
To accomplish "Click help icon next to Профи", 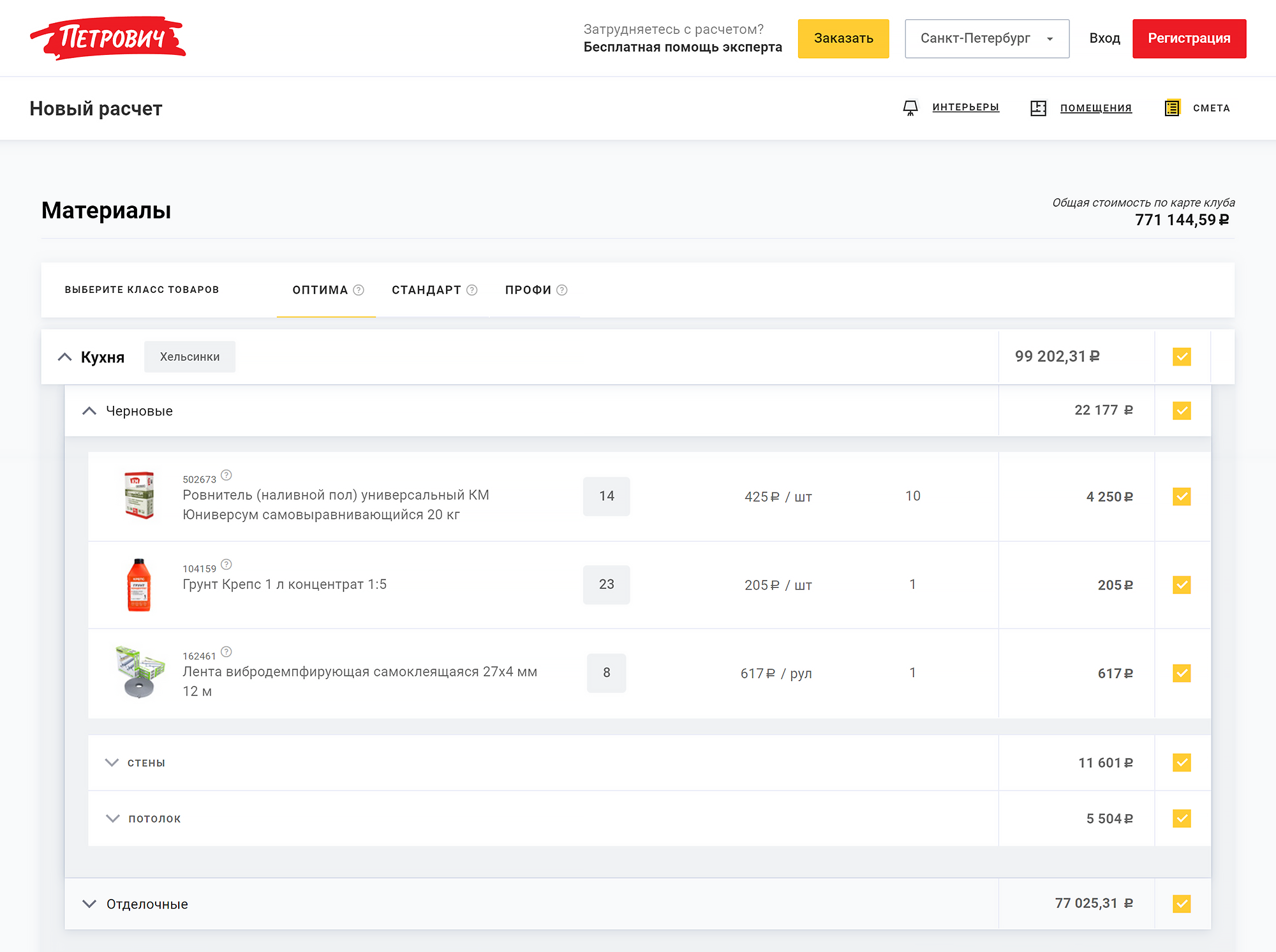I will [x=561, y=290].
